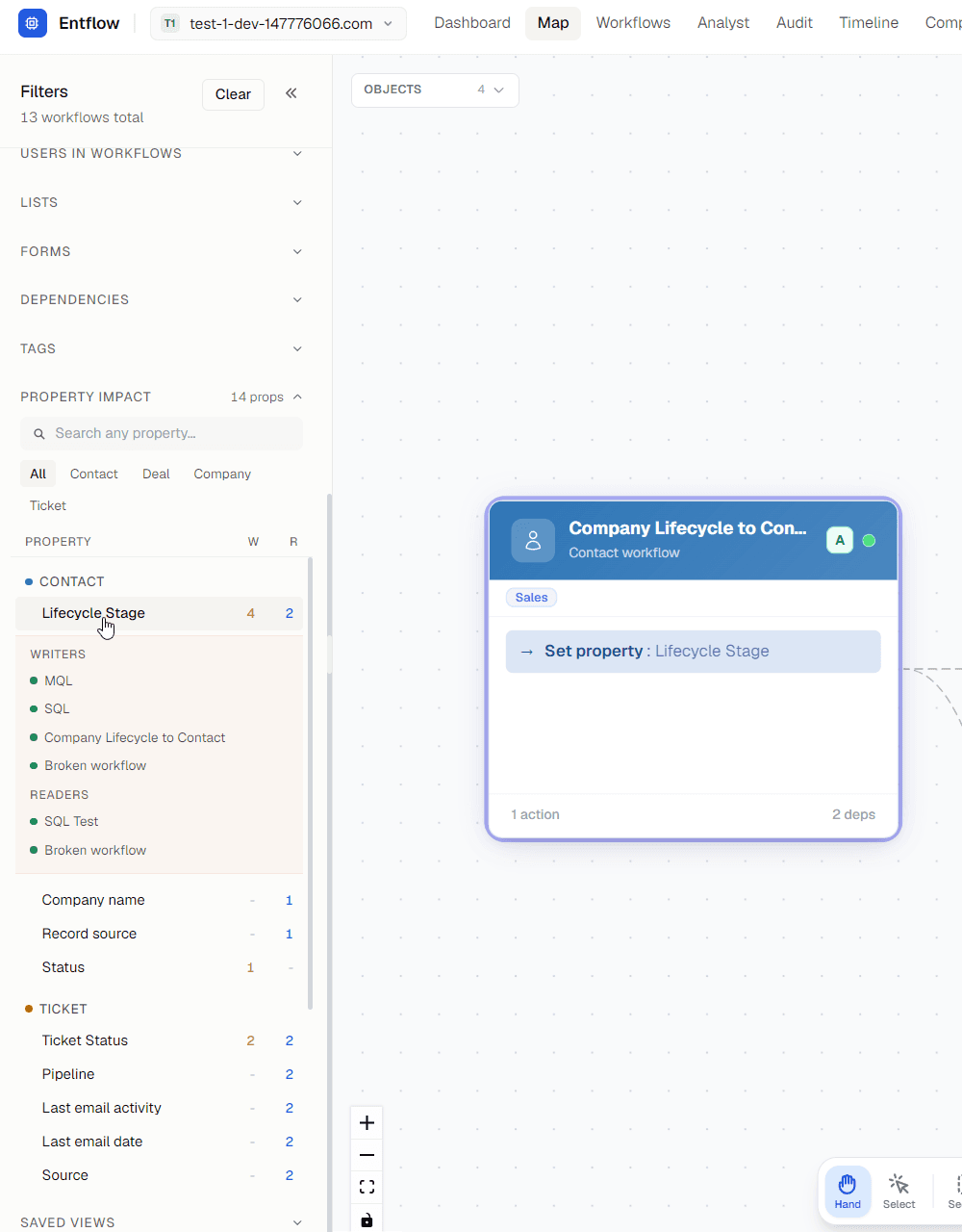962x1232 pixels.
Task: Go to the Dashboard tab
Action: (x=472, y=23)
